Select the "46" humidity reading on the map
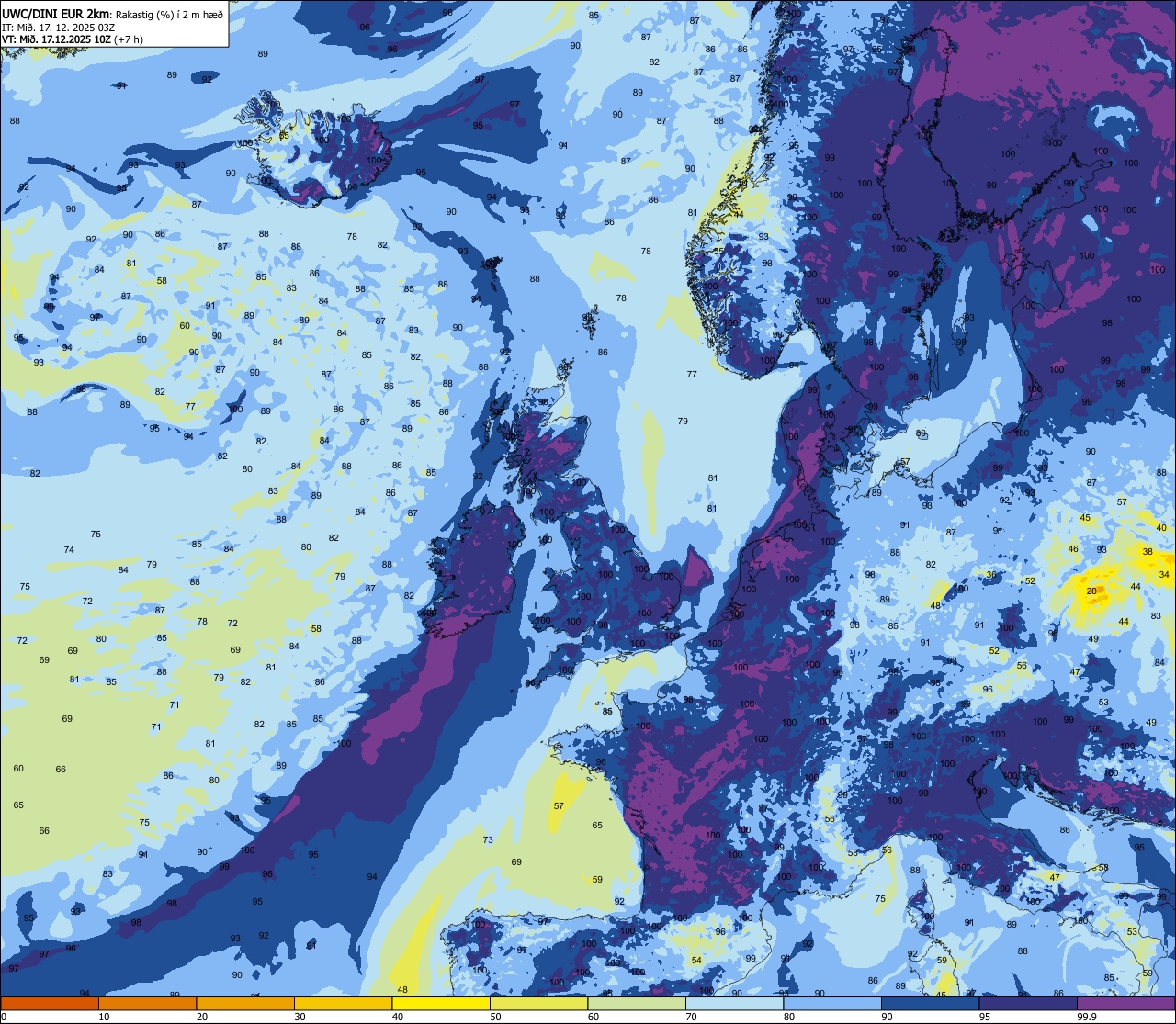The width and height of the screenshot is (1176, 1024). [x=1073, y=549]
